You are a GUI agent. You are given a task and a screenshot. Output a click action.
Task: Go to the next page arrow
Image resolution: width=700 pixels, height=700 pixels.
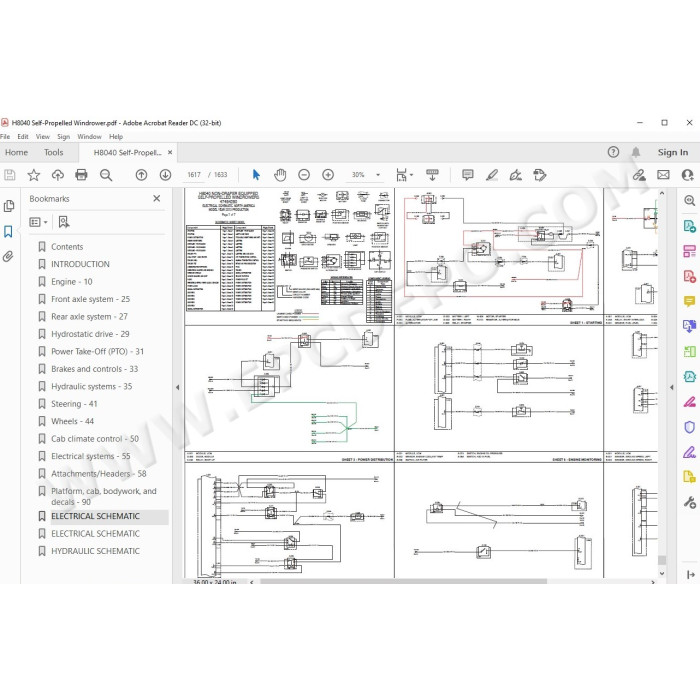[166, 175]
